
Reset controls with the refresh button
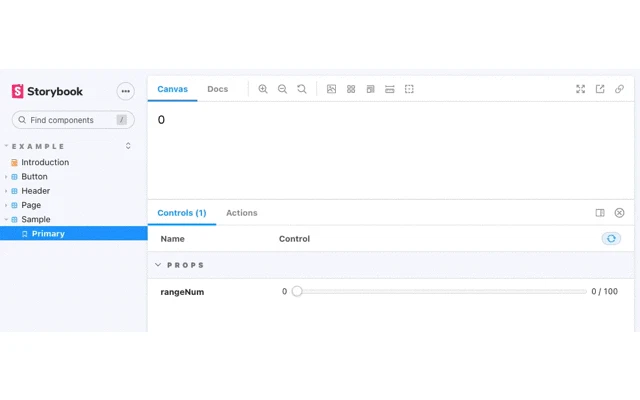(611, 238)
